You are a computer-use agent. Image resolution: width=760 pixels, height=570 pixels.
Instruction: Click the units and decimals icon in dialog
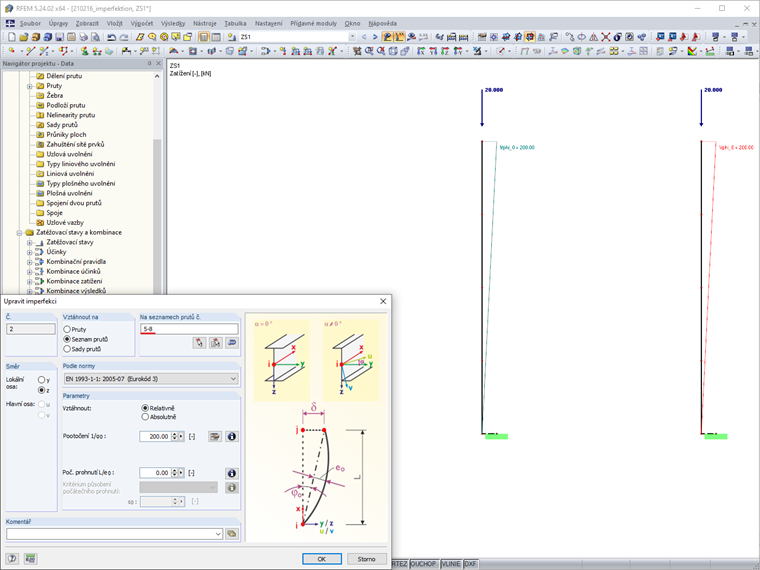pyautogui.click(x=31, y=559)
